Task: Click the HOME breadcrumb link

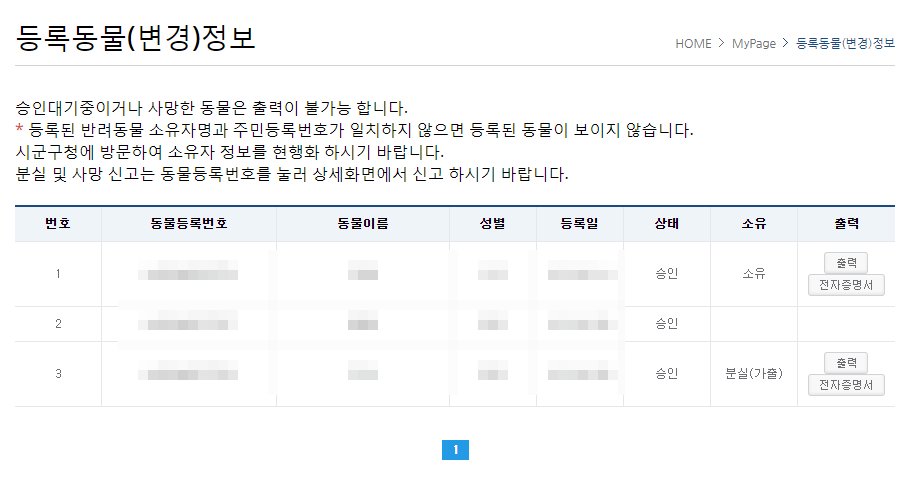Action: (x=693, y=44)
